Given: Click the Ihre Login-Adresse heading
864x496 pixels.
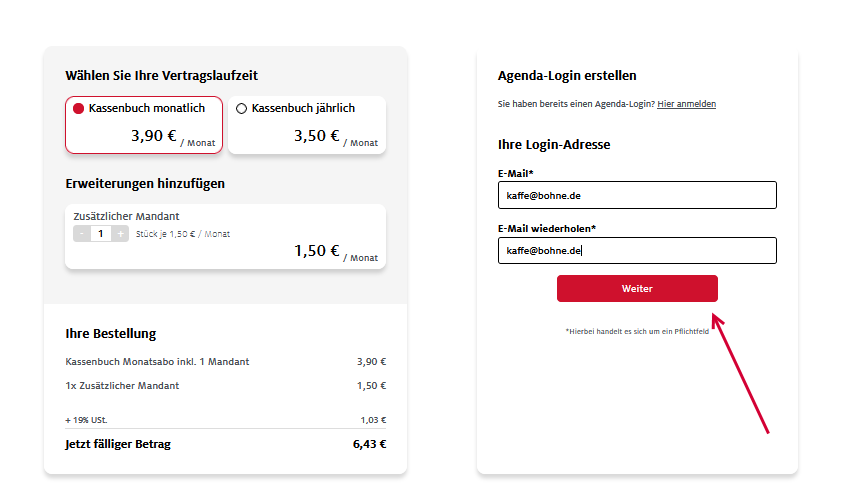Looking at the screenshot, I should coord(554,144).
